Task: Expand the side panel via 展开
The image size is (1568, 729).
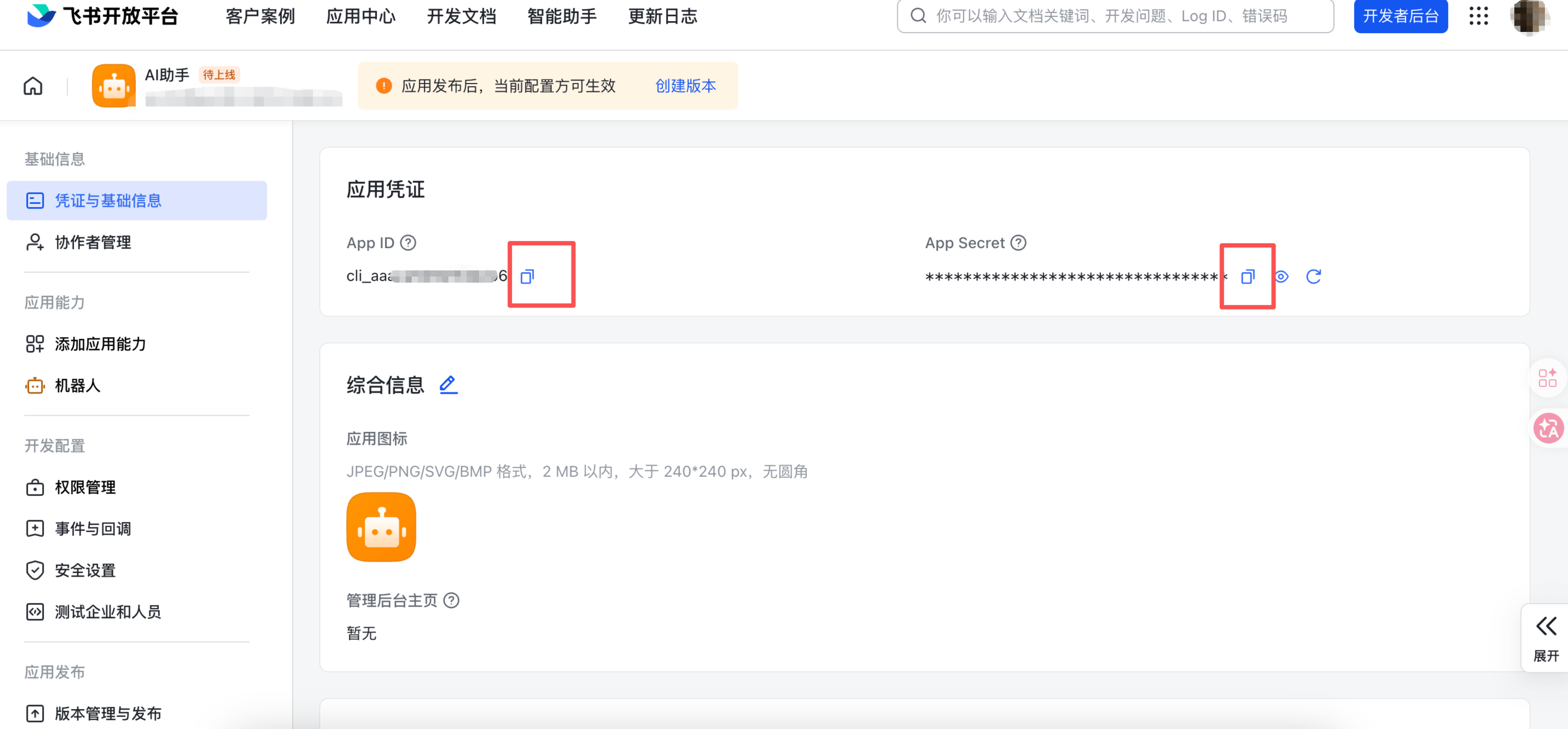Action: click(x=1546, y=639)
